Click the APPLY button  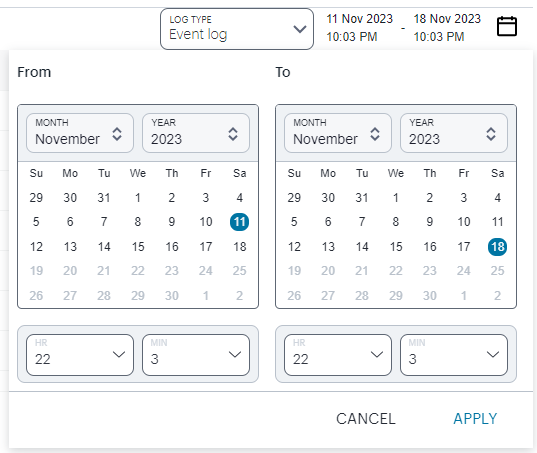475,418
